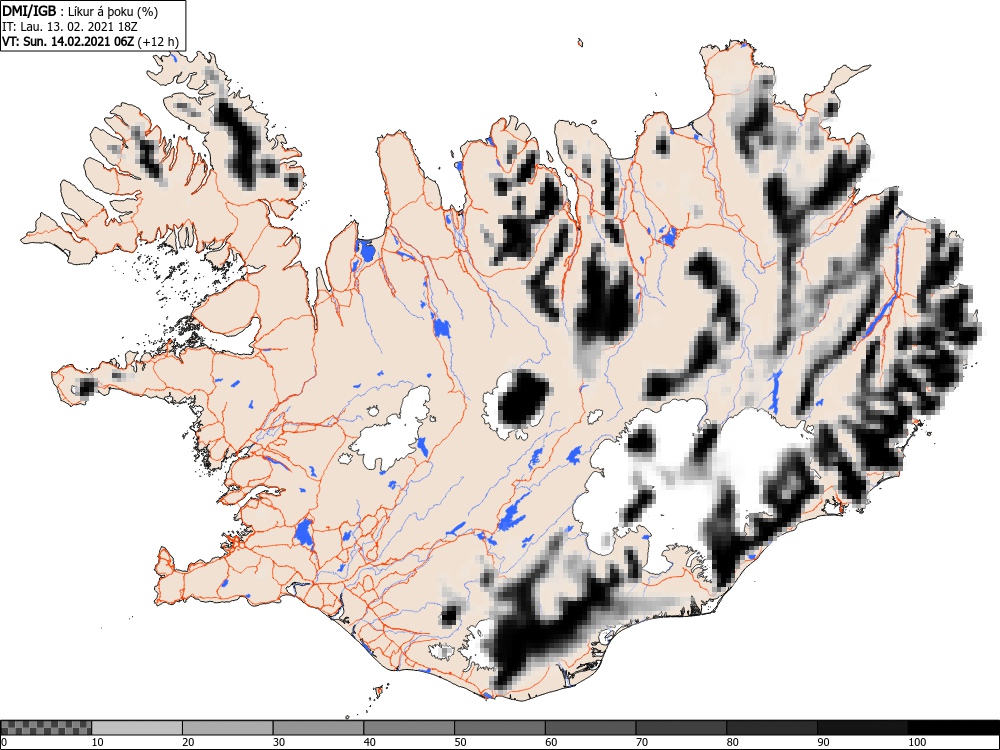Select the checkered legend swatch between 0 and 10

tap(46, 728)
